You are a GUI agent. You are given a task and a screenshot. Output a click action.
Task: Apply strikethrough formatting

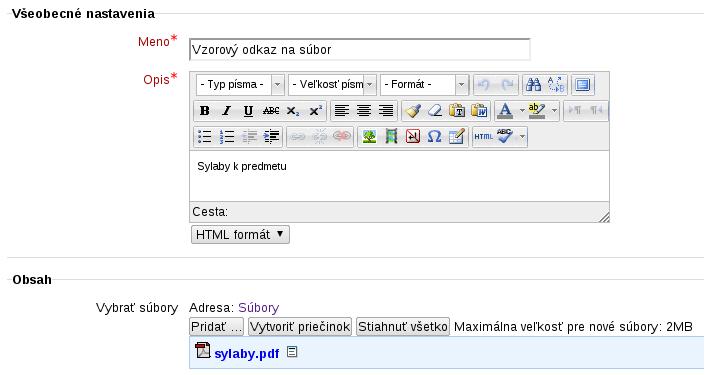click(271, 111)
